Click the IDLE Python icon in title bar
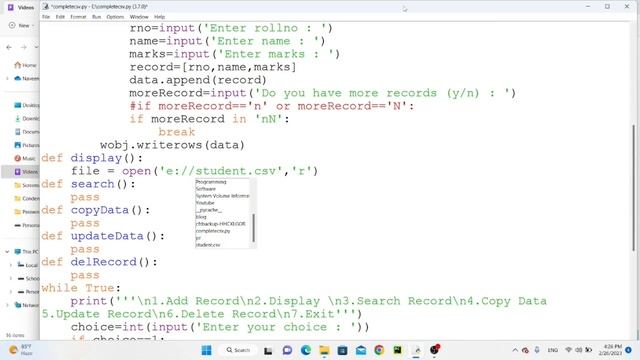Screen dimensions: 640x360 [x=46, y=7]
